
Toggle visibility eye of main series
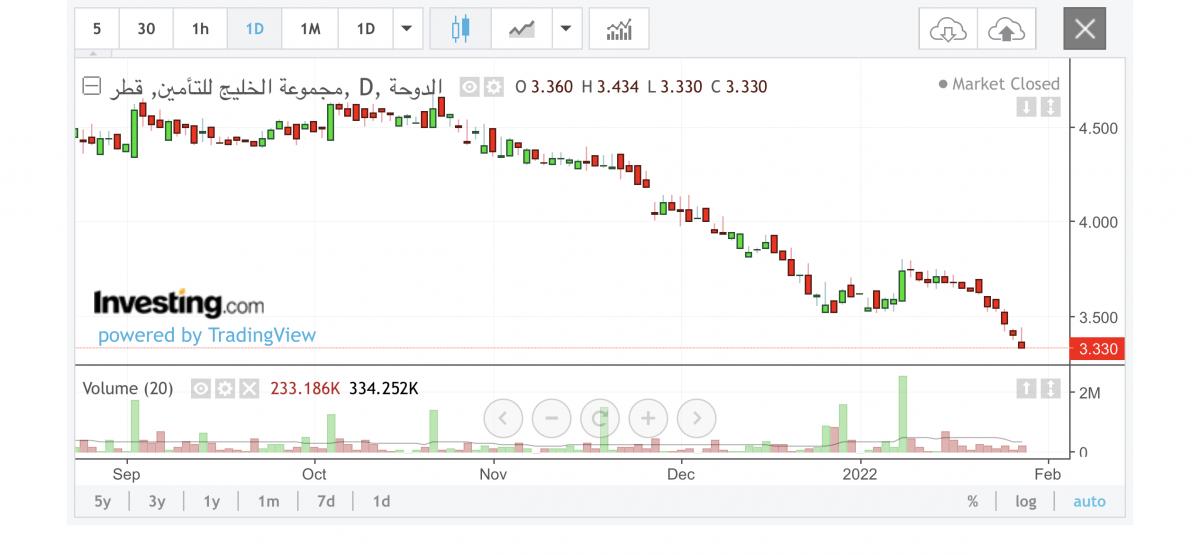tap(470, 87)
